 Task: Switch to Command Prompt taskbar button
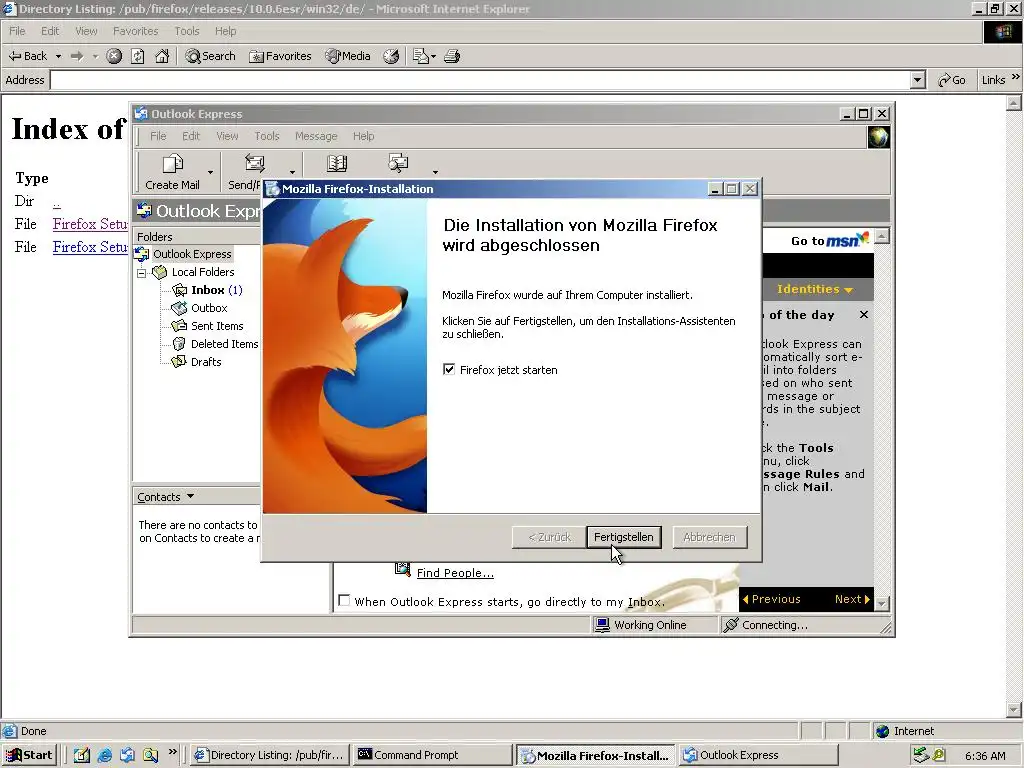[x=432, y=755]
